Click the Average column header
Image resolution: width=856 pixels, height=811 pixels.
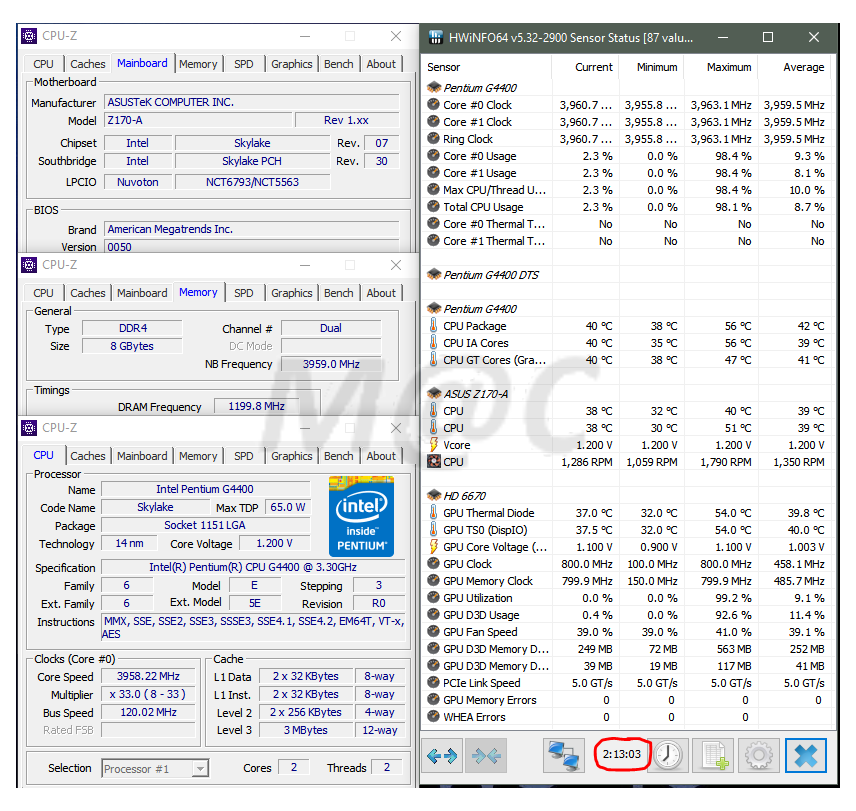tap(795, 67)
